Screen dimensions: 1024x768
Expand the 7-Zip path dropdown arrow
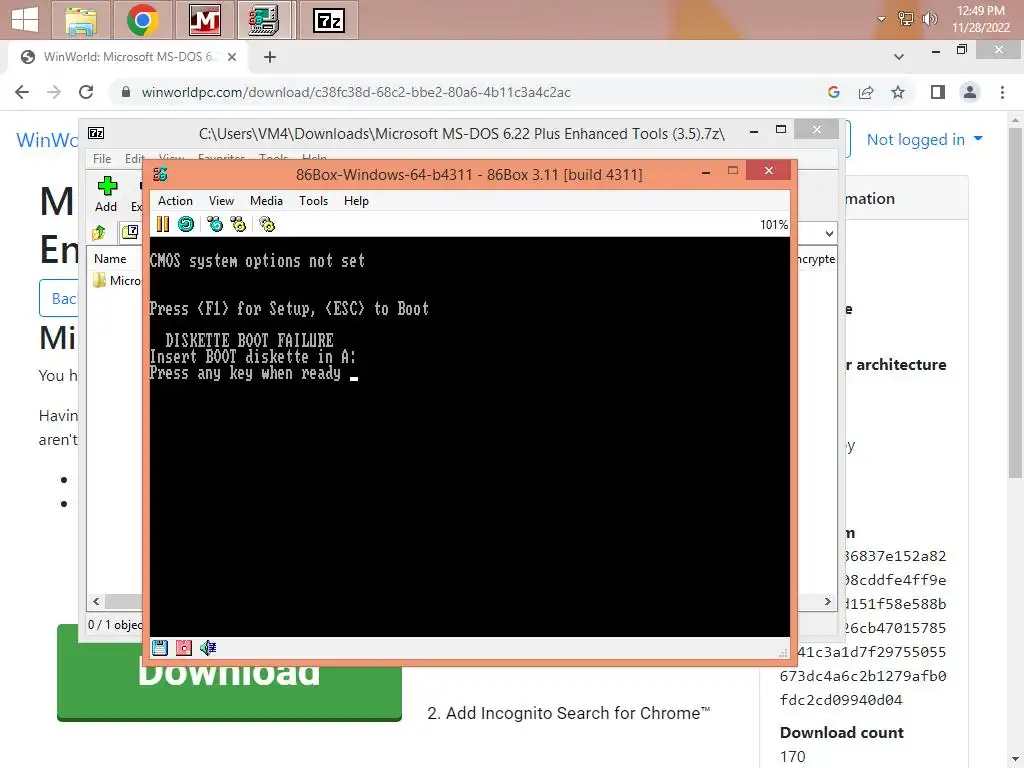pos(829,233)
